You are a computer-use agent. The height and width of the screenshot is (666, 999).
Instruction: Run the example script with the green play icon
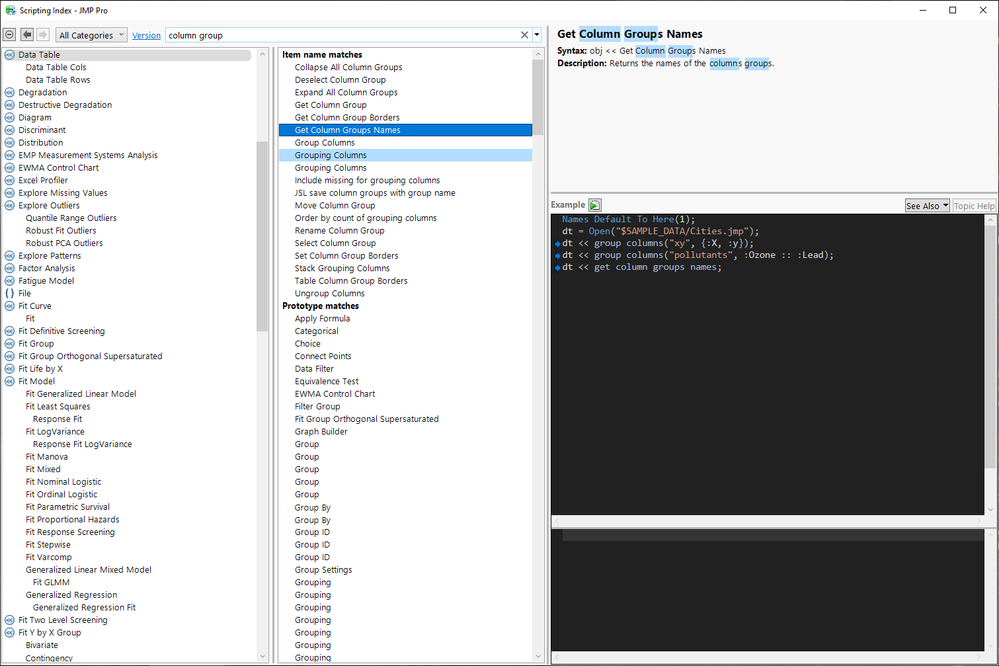(595, 205)
